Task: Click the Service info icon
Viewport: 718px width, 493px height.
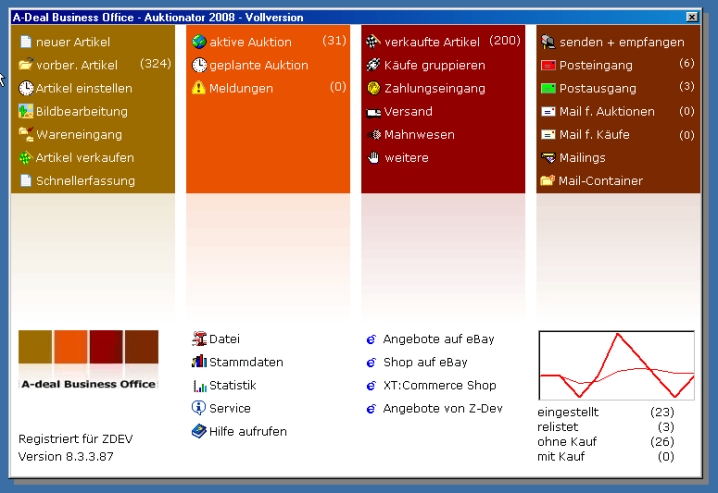Action: 200,408
